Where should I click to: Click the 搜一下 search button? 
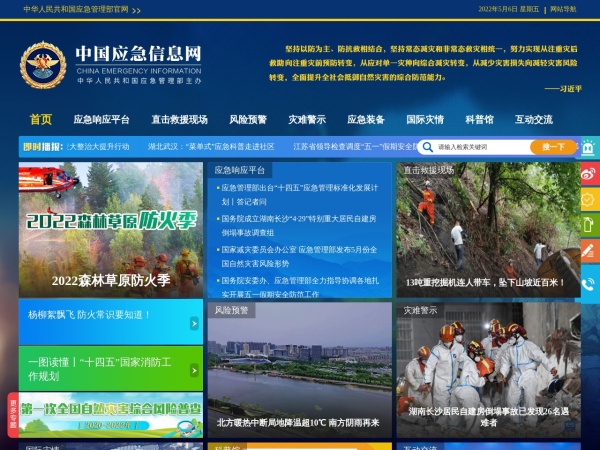553,147
